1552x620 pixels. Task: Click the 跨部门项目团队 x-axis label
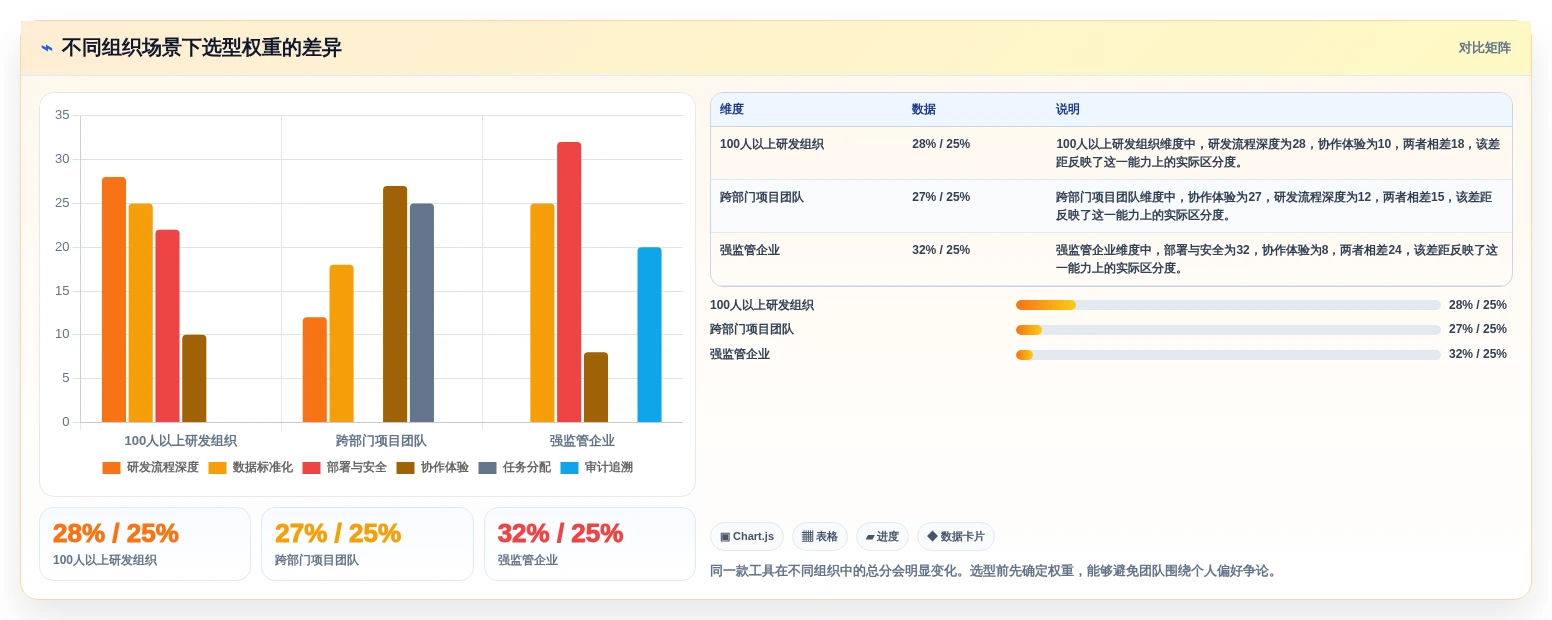point(381,441)
